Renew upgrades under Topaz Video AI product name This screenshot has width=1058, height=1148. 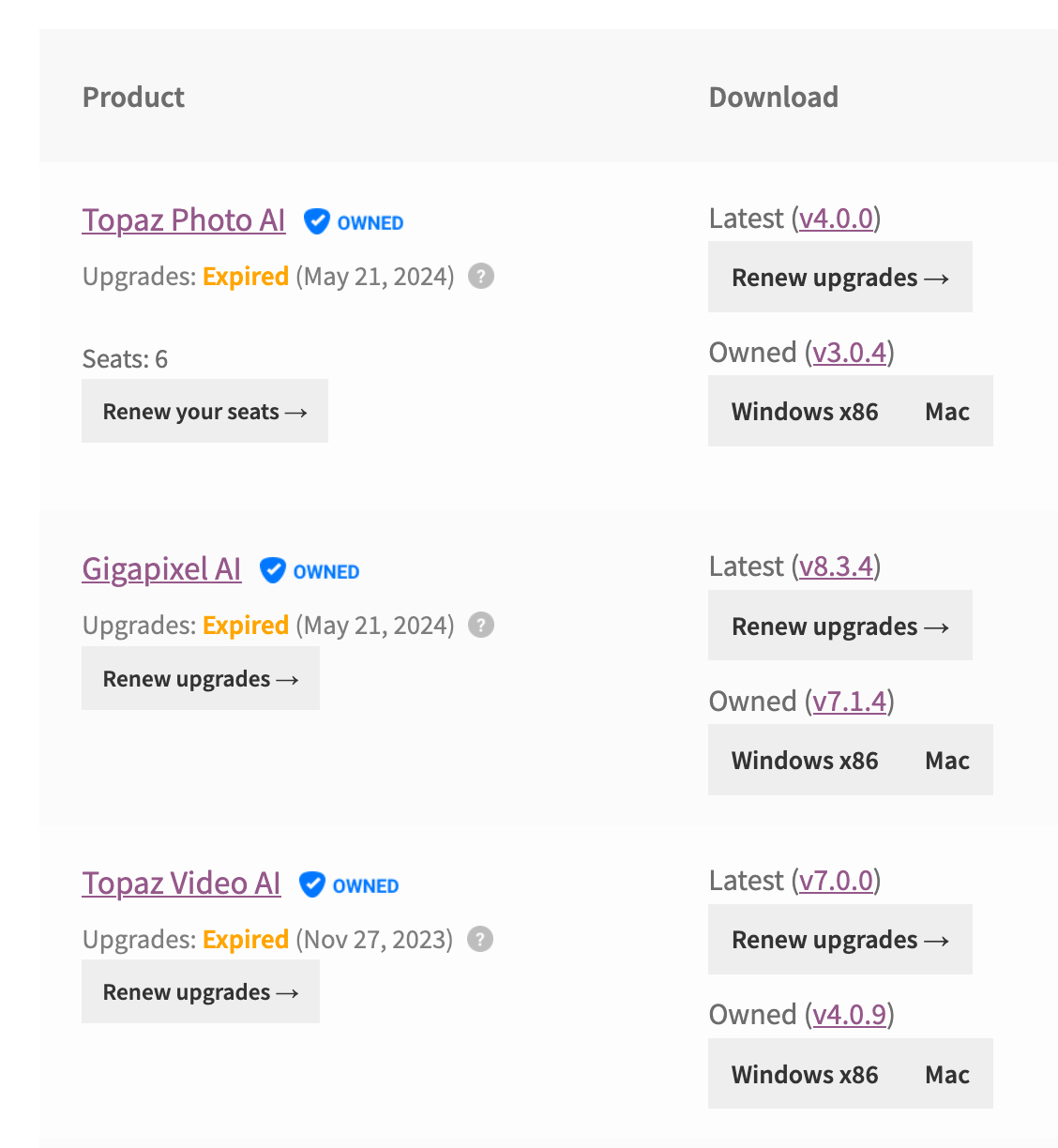(201, 992)
